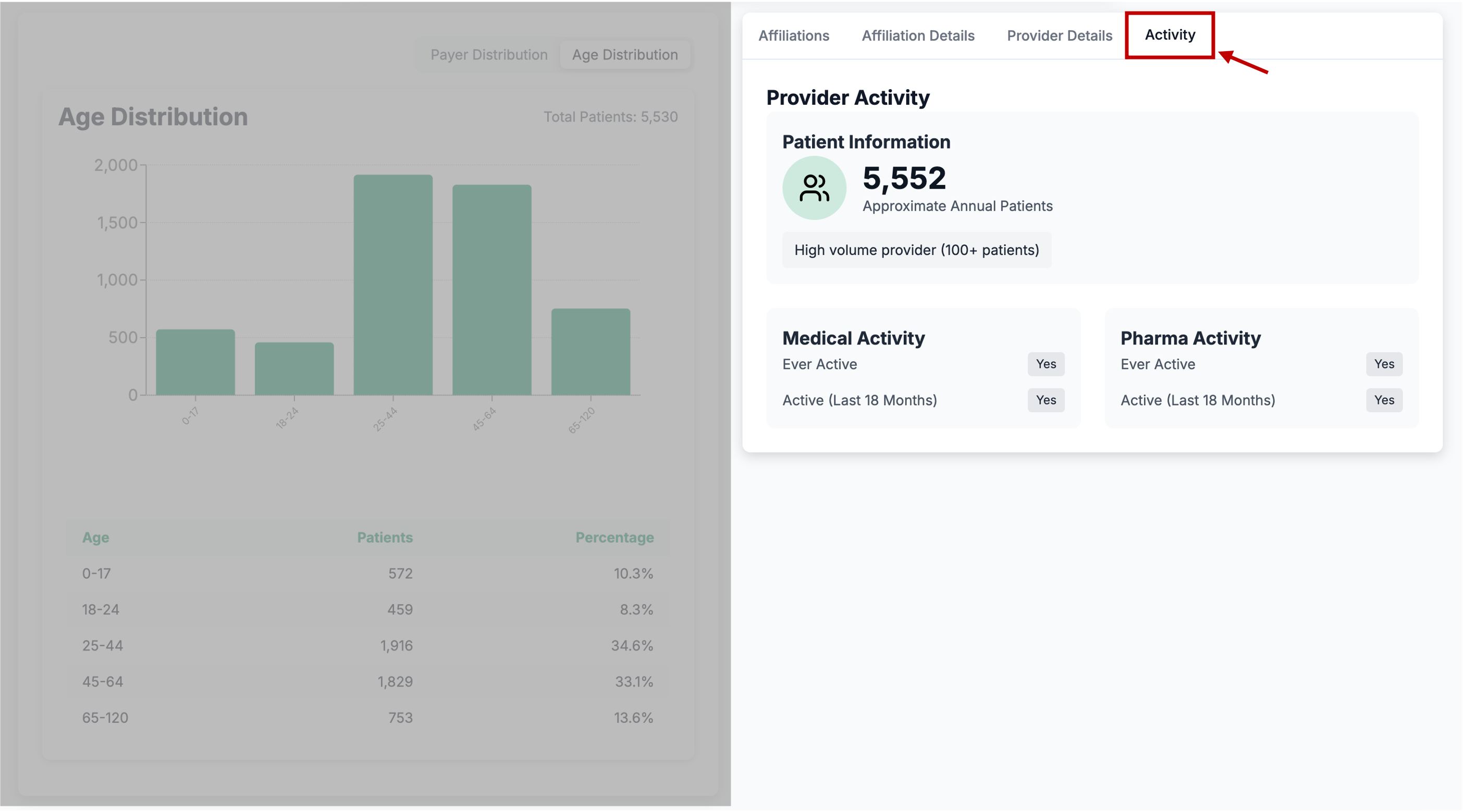The width and height of the screenshot is (1464, 812).
Task: Switch to Payer Distribution view
Action: pos(489,55)
